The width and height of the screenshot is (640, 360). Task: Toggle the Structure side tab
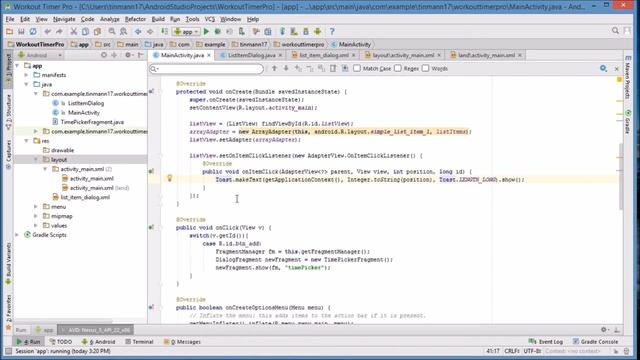[x=8, y=113]
